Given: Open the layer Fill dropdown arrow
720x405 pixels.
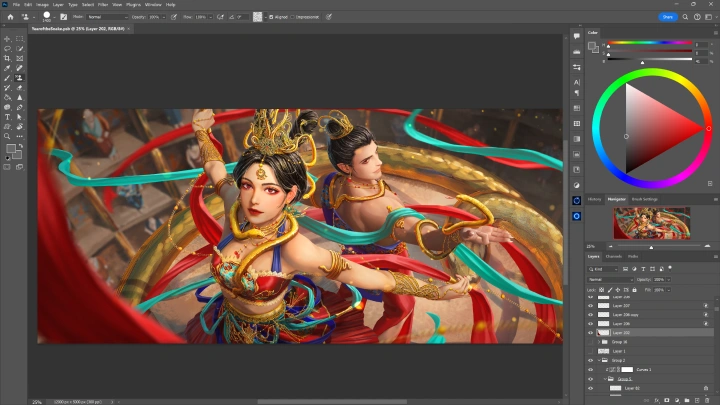Looking at the screenshot, I should (669, 290).
